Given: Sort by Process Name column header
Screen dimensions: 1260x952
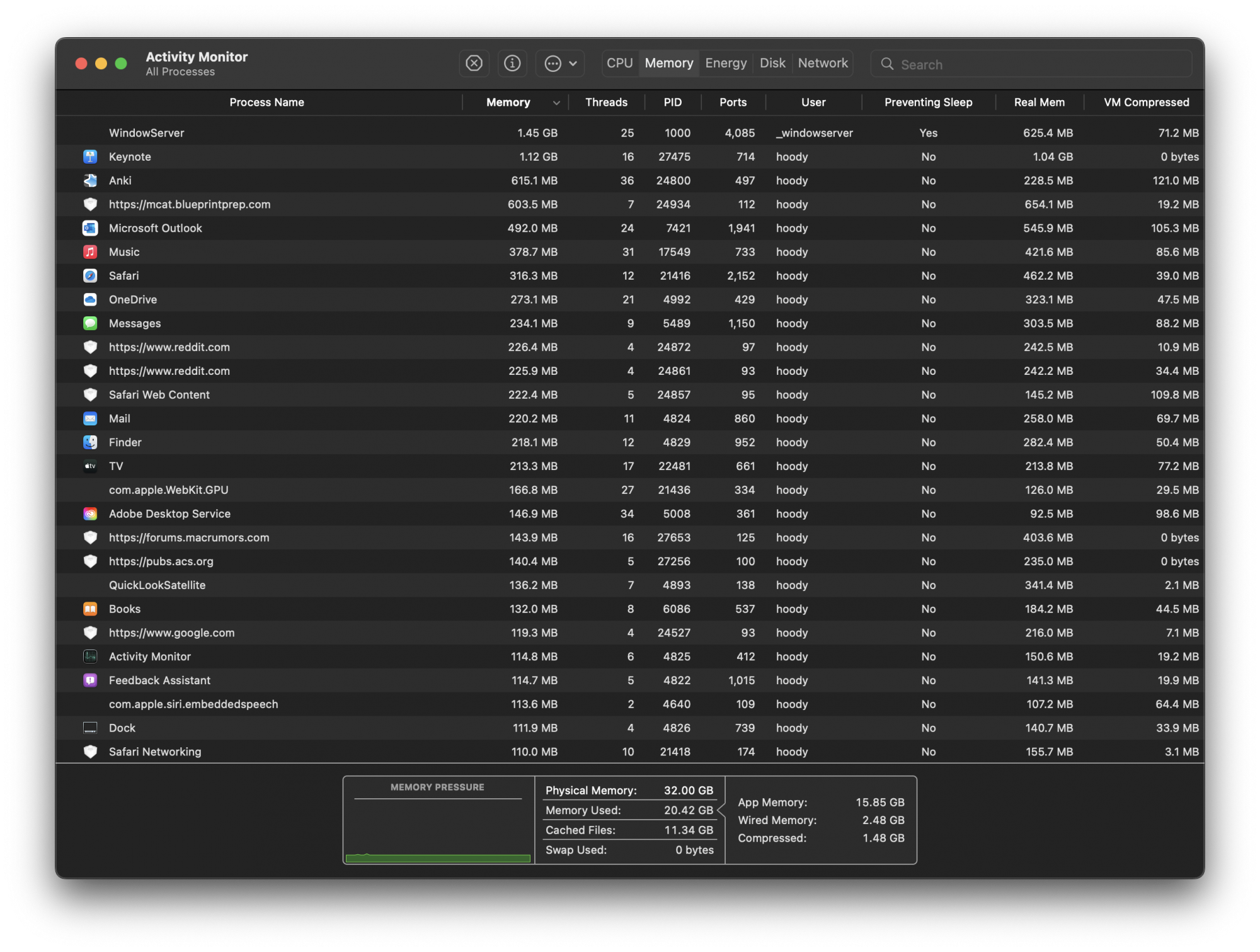Looking at the screenshot, I should coord(266,103).
